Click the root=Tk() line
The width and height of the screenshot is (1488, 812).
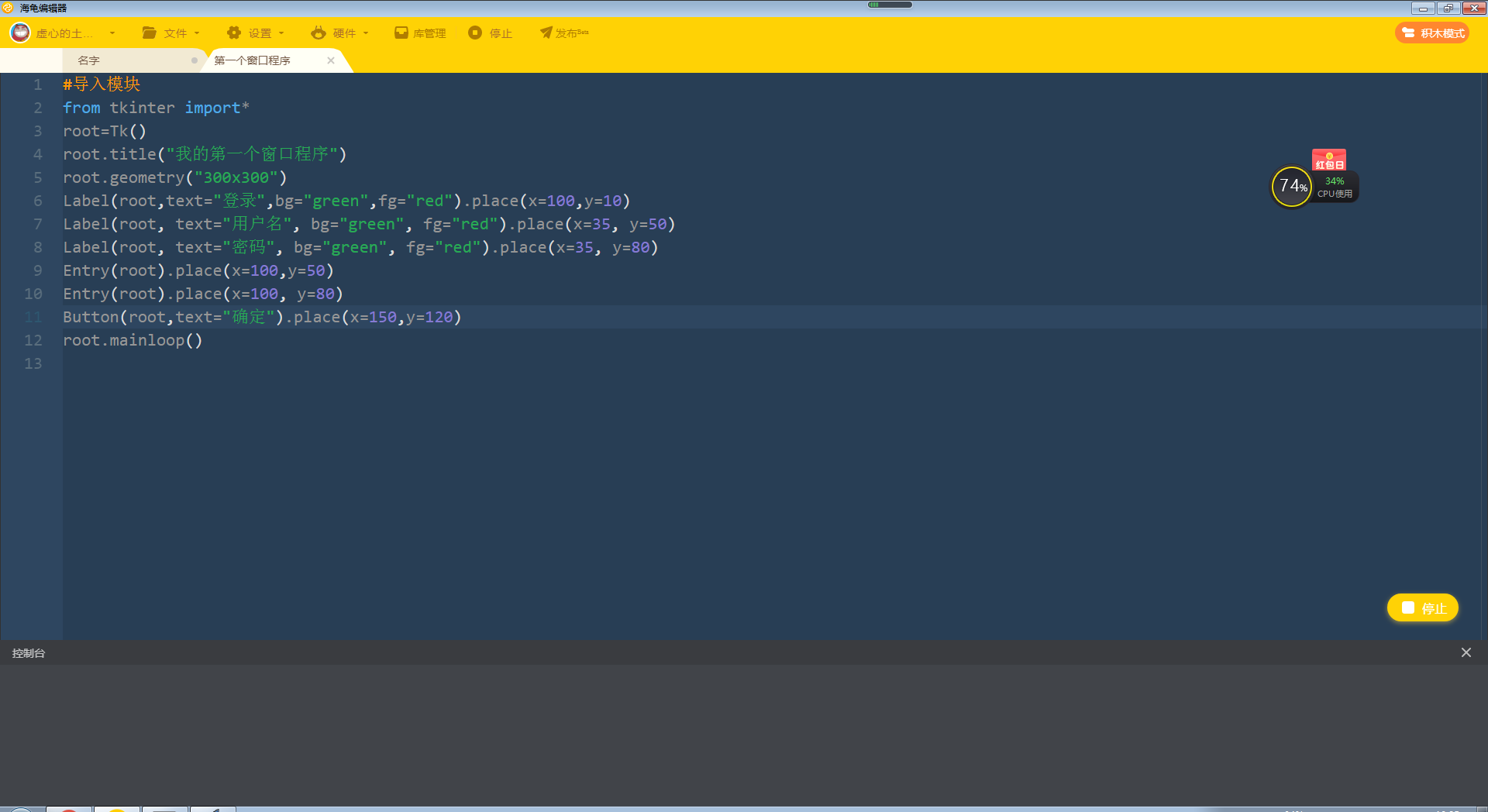pos(105,131)
